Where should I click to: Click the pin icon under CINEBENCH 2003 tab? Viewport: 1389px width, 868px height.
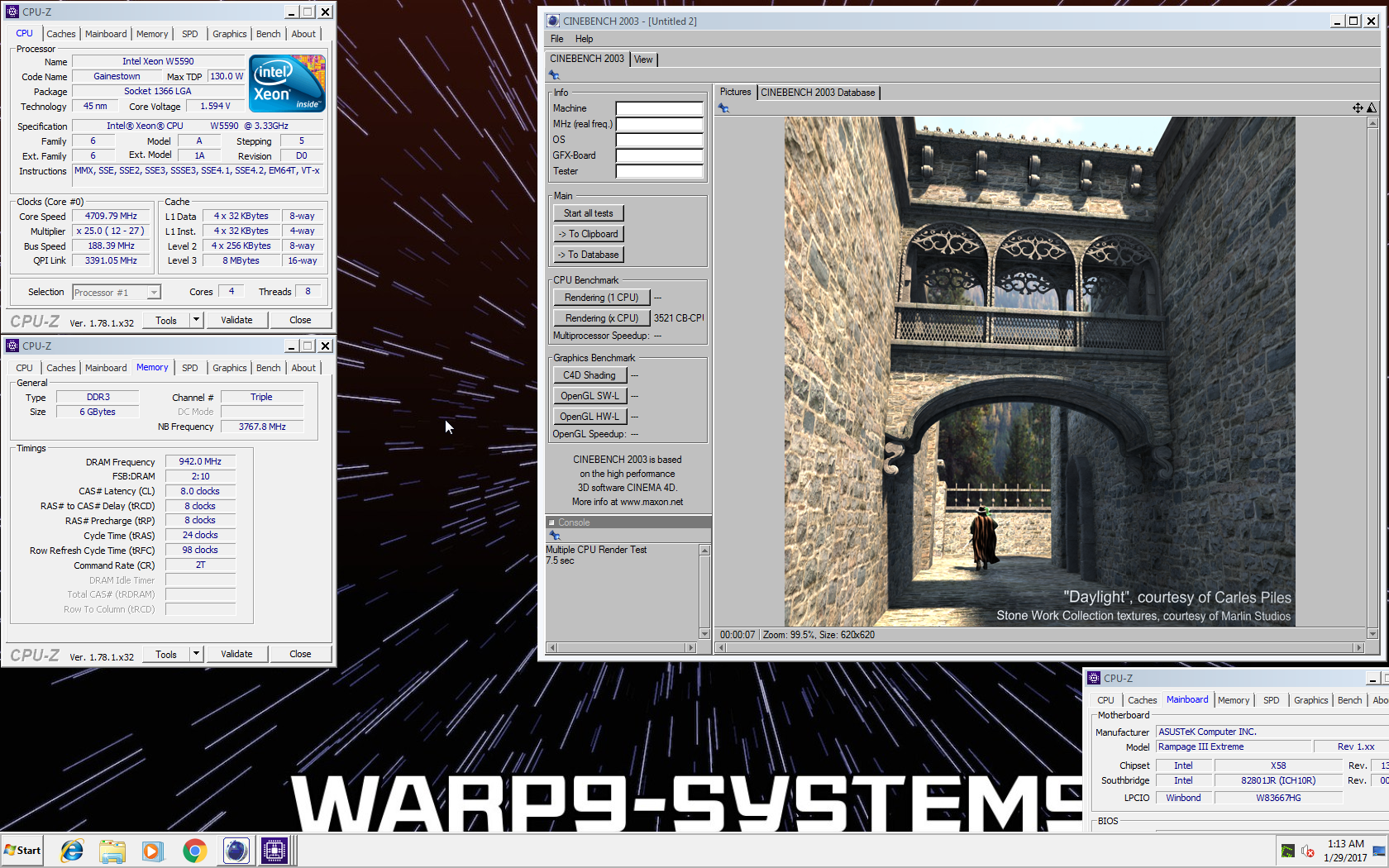tap(554, 75)
